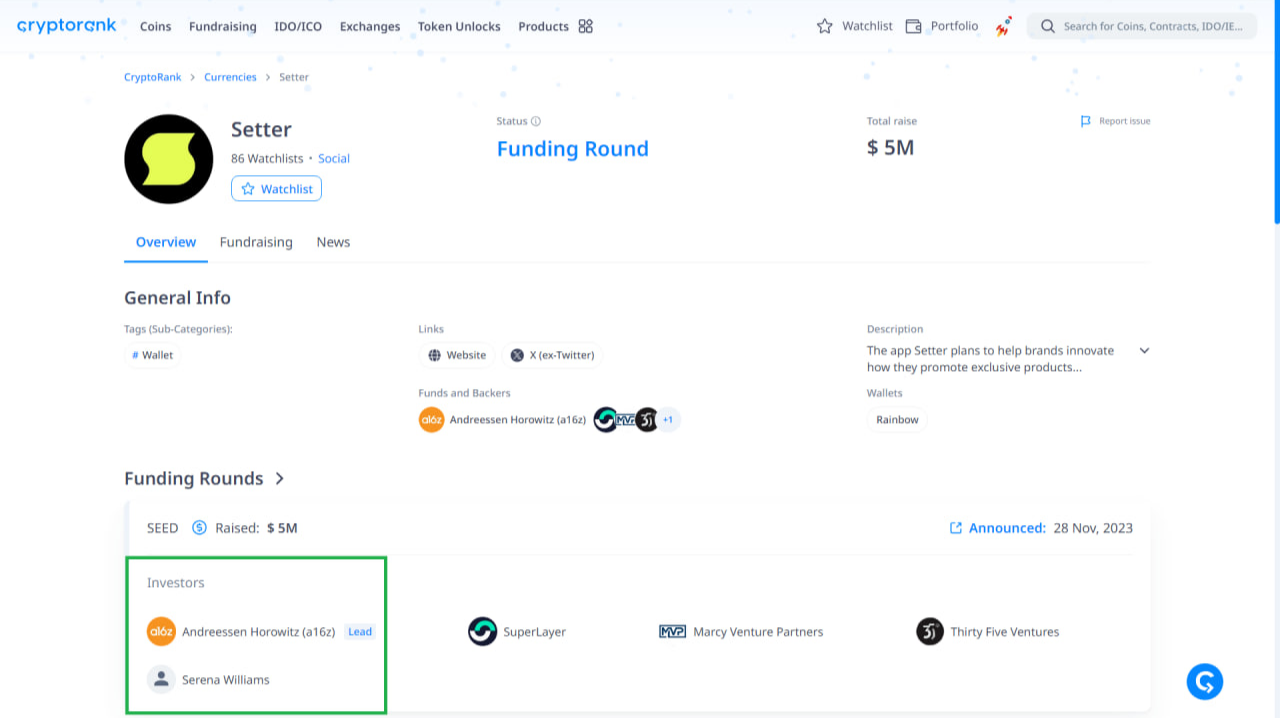
Task: Click the Wallet tag chip
Action: pyautogui.click(x=152, y=355)
